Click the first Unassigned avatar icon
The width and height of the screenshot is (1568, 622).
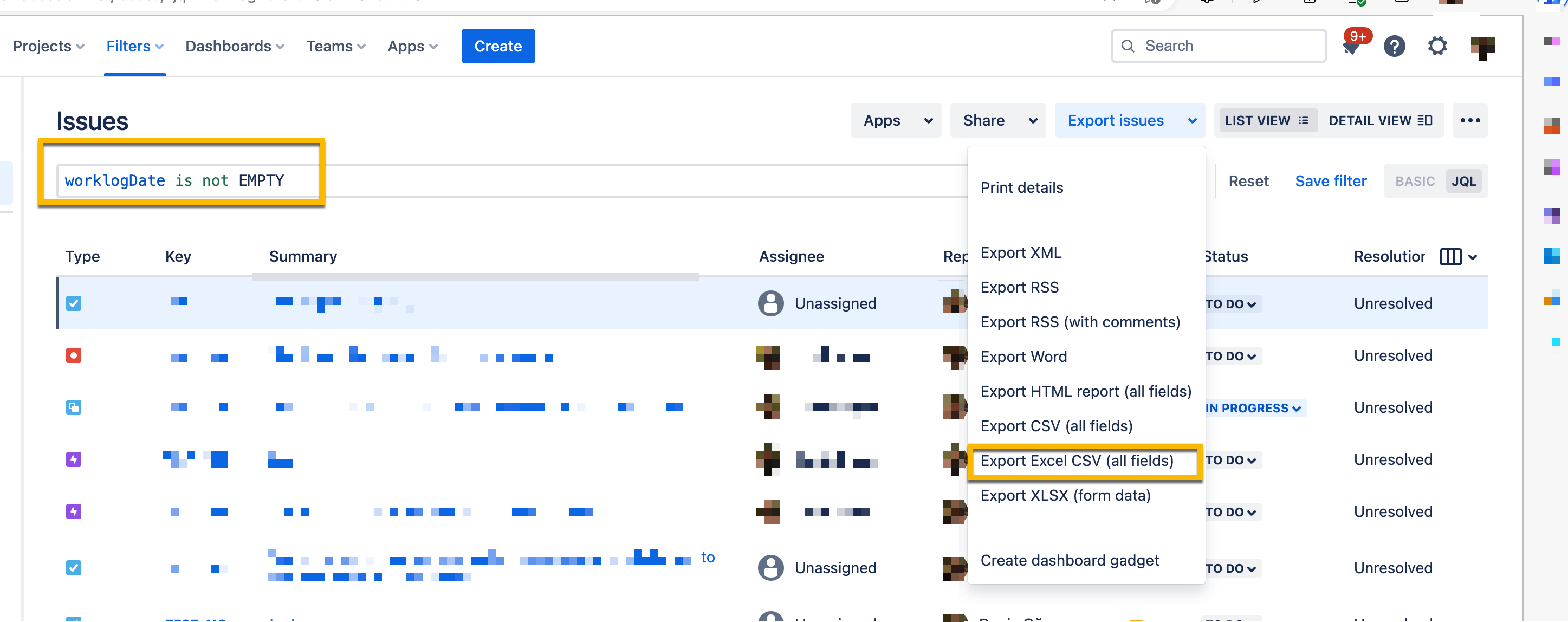click(770, 303)
